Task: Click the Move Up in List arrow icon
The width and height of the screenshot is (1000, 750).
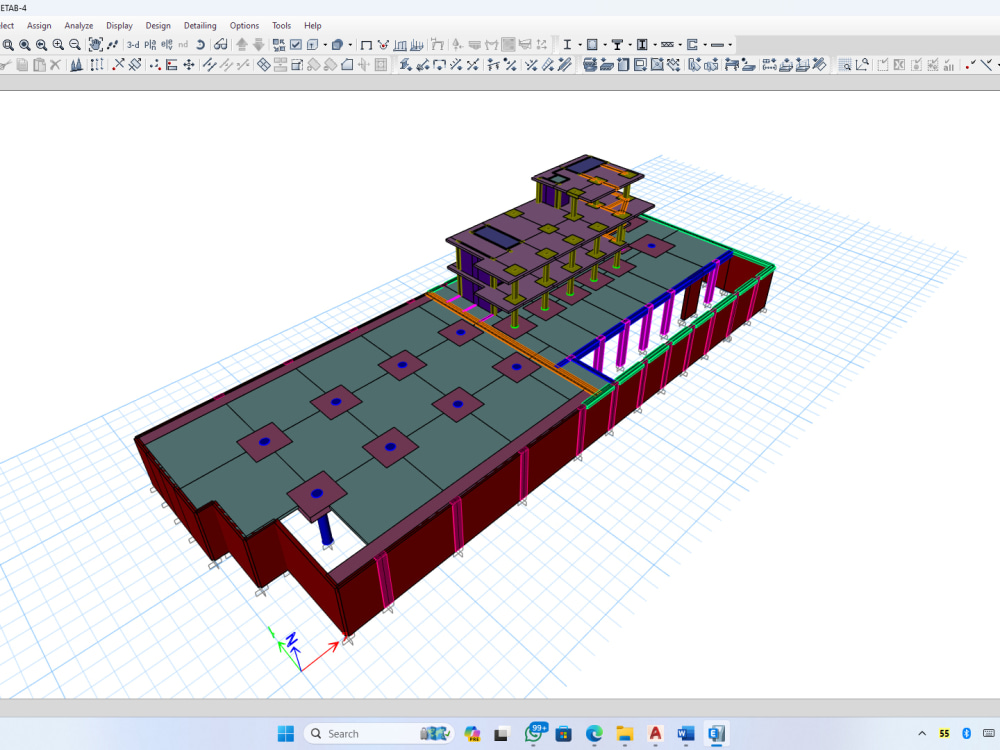Action: point(242,44)
